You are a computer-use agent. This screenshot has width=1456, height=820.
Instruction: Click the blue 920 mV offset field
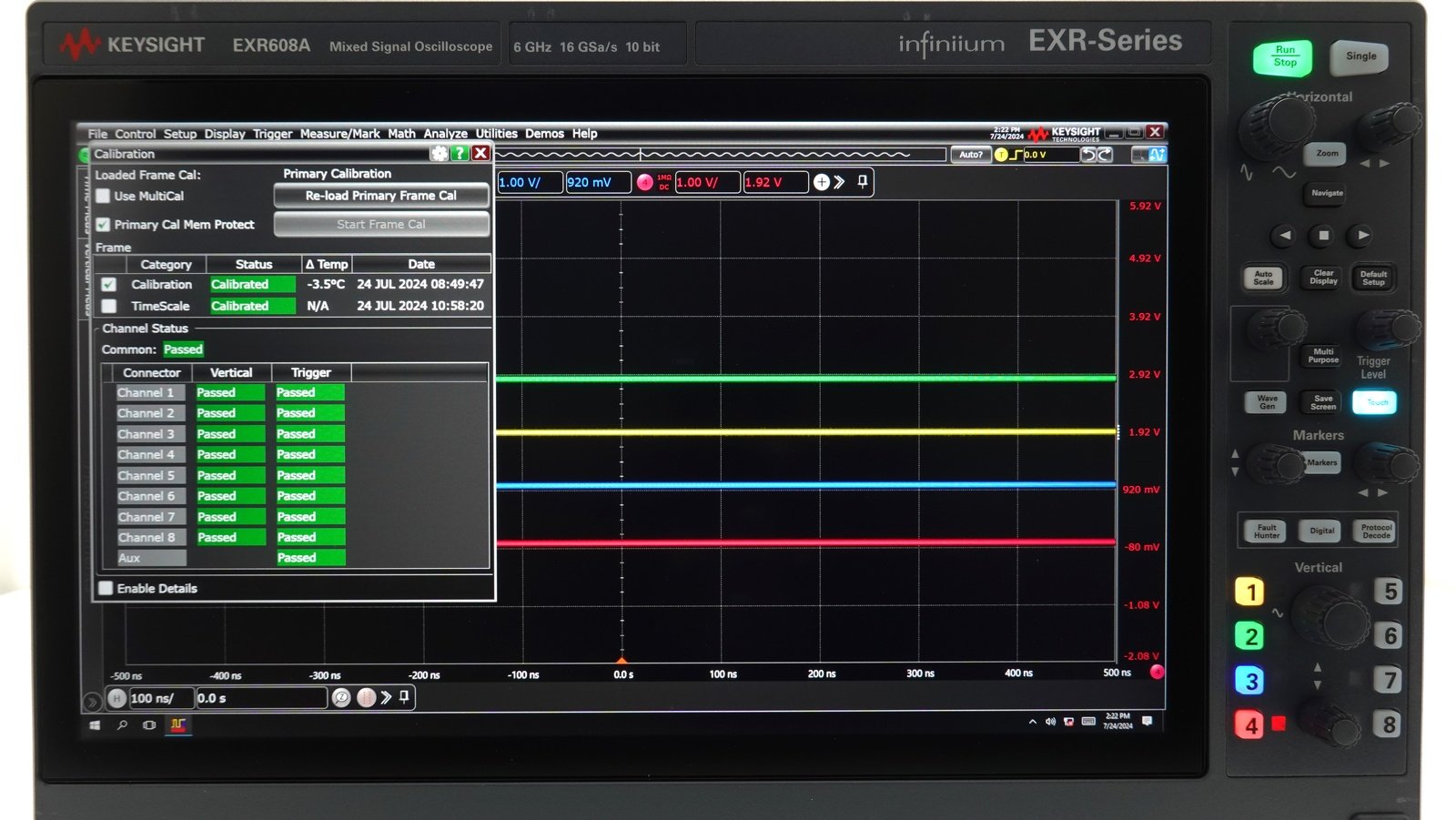(598, 182)
